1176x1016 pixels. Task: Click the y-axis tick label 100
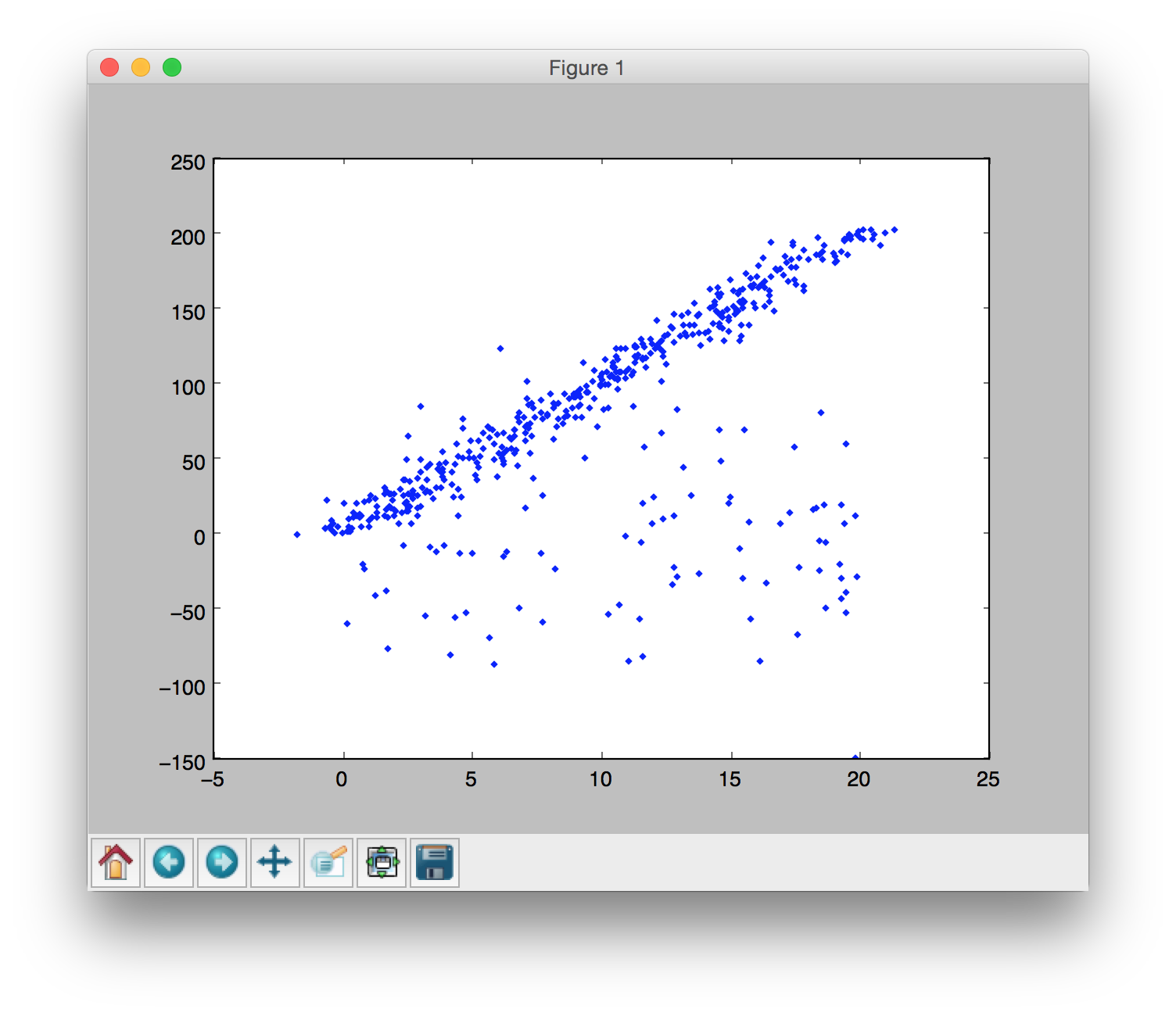[188, 387]
